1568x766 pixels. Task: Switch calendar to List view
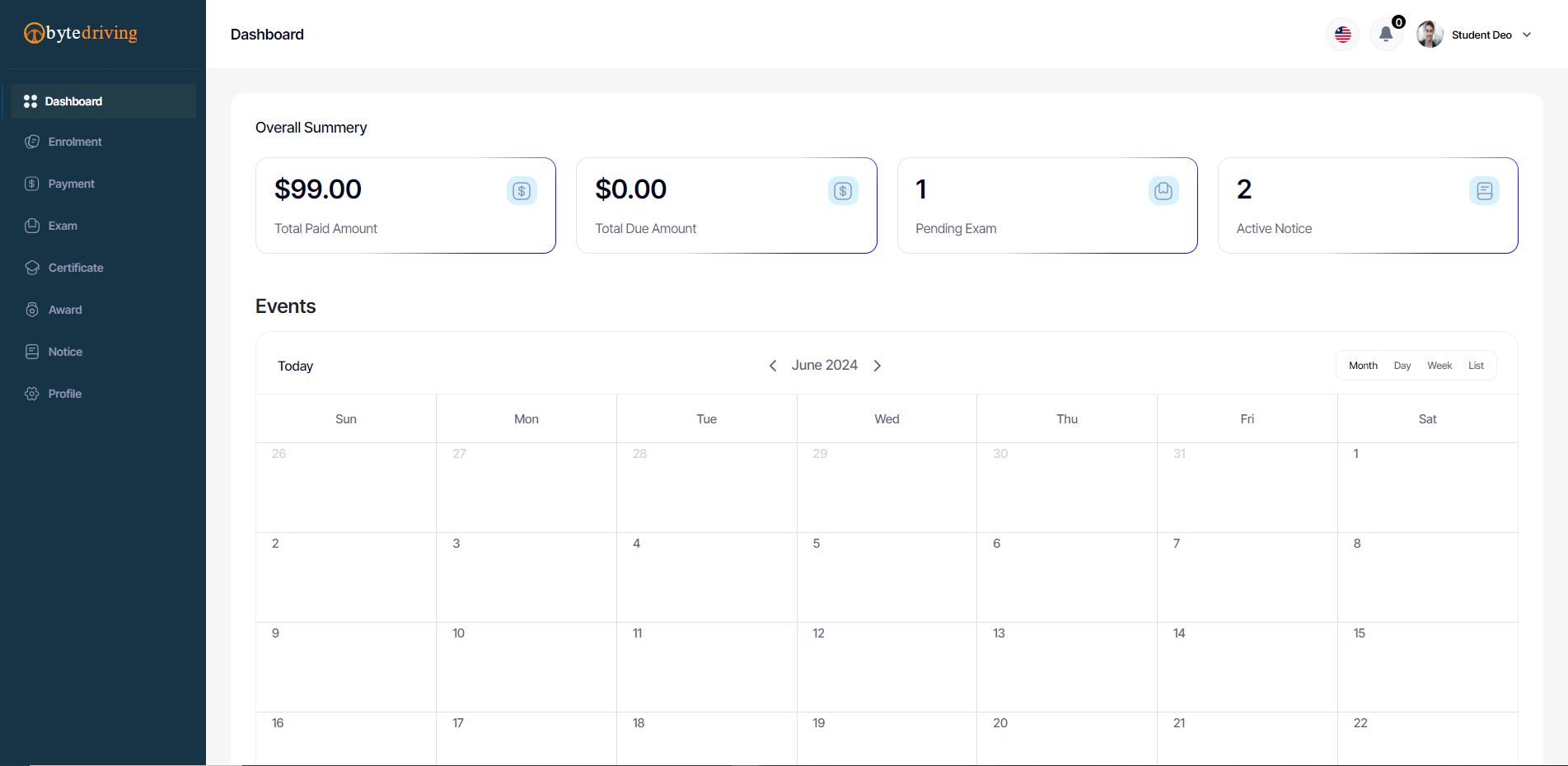1476,366
